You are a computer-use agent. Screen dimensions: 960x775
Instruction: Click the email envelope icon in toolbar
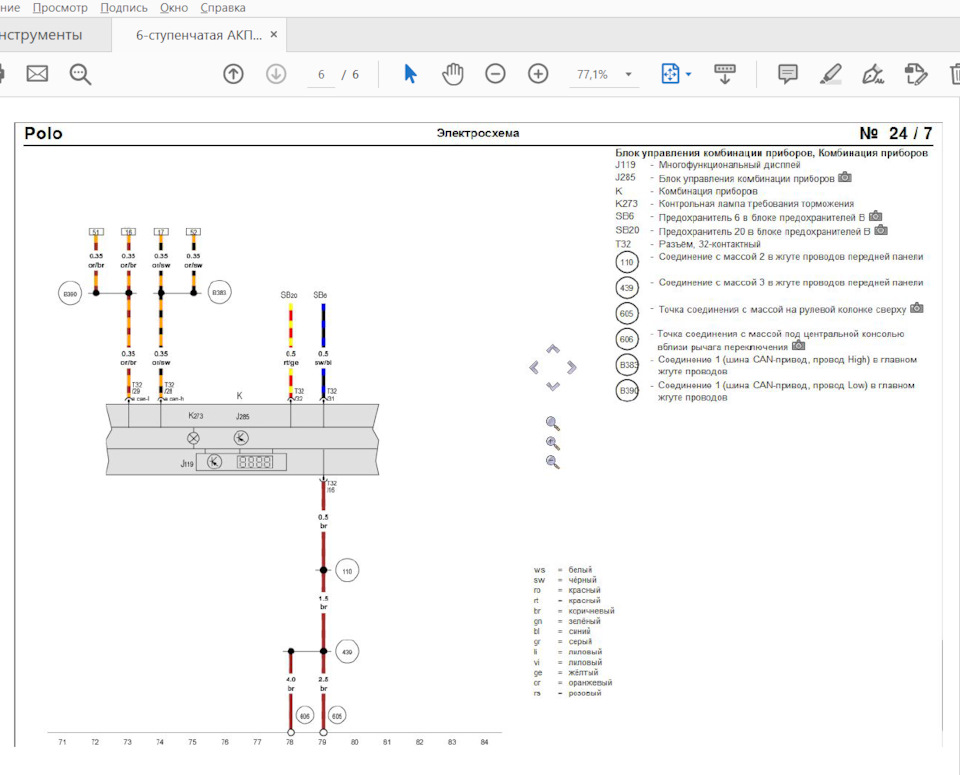pos(37,74)
